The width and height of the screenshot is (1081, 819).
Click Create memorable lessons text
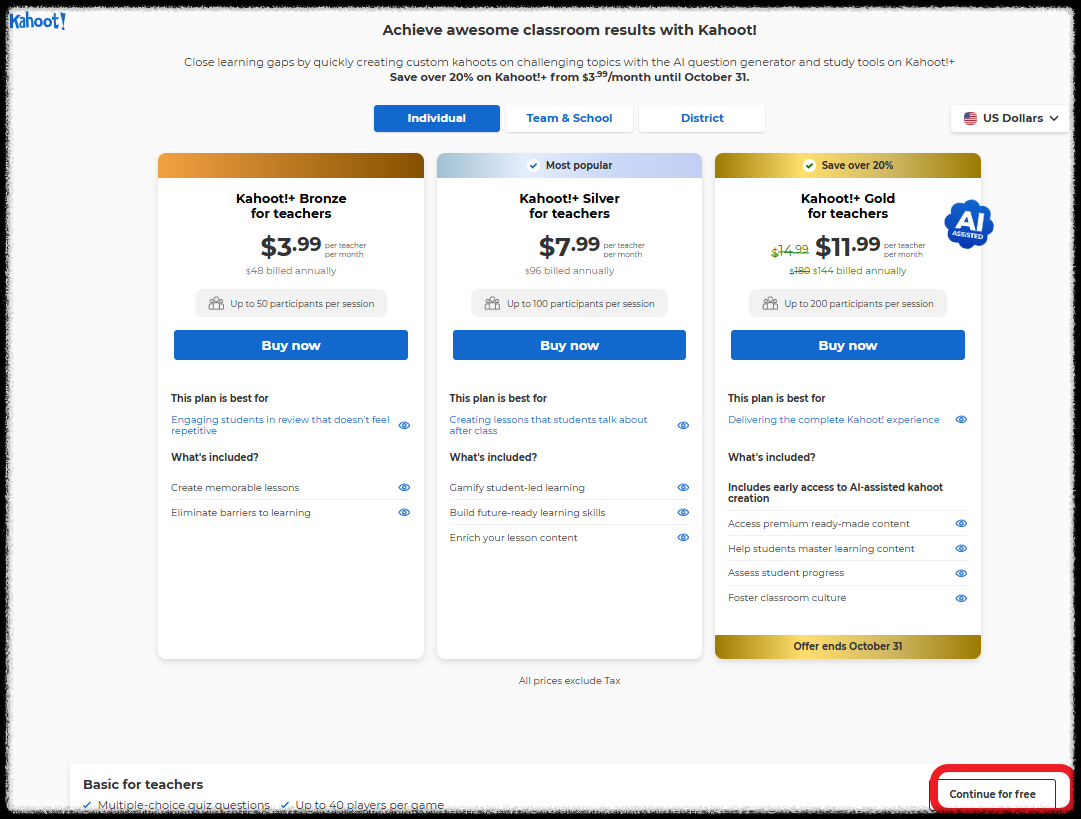click(x=235, y=487)
